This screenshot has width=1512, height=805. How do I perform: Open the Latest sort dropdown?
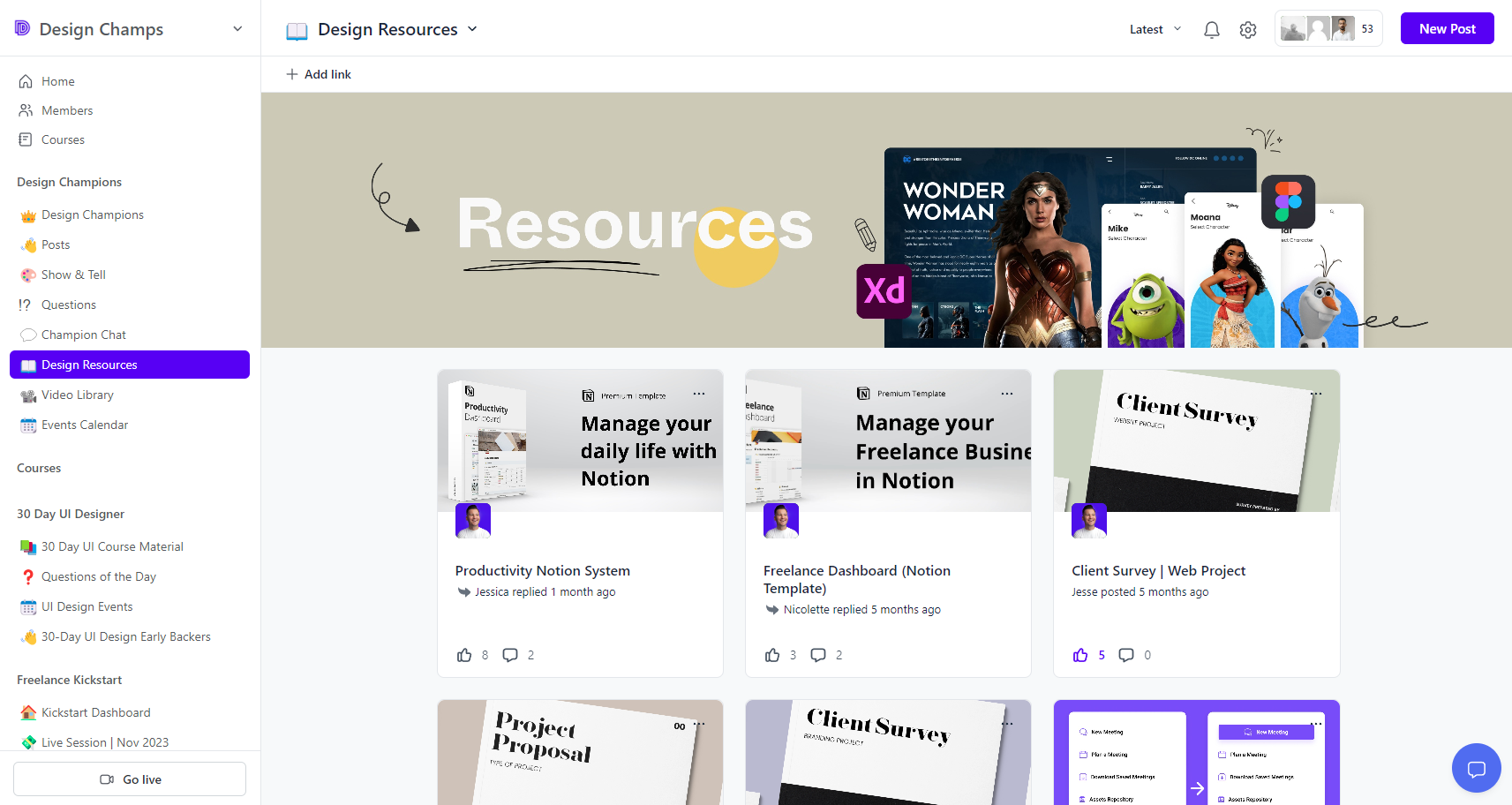click(1155, 29)
